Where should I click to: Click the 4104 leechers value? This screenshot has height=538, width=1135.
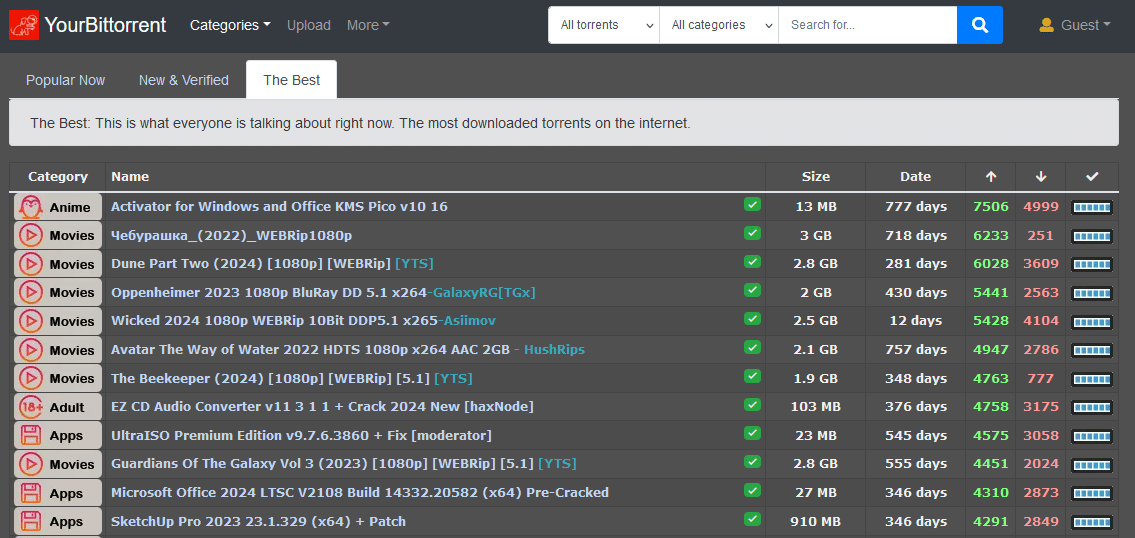point(1041,321)
